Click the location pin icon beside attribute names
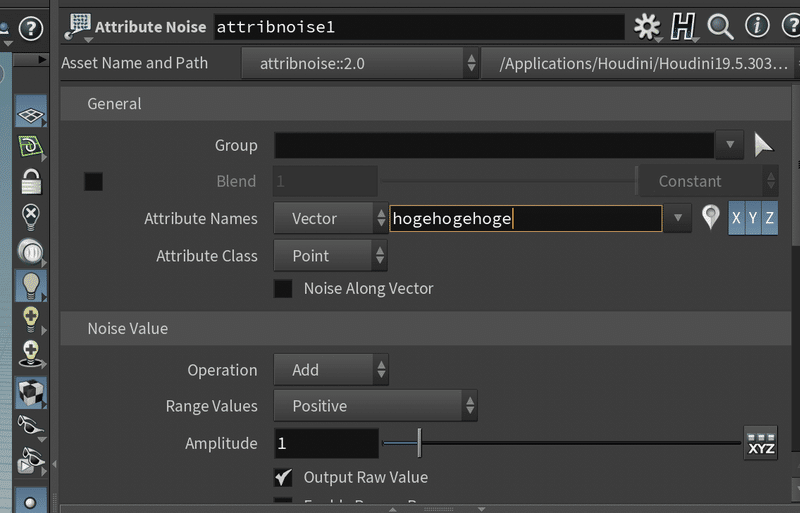Screen dimensions: 800x513 tap(711, 218)
